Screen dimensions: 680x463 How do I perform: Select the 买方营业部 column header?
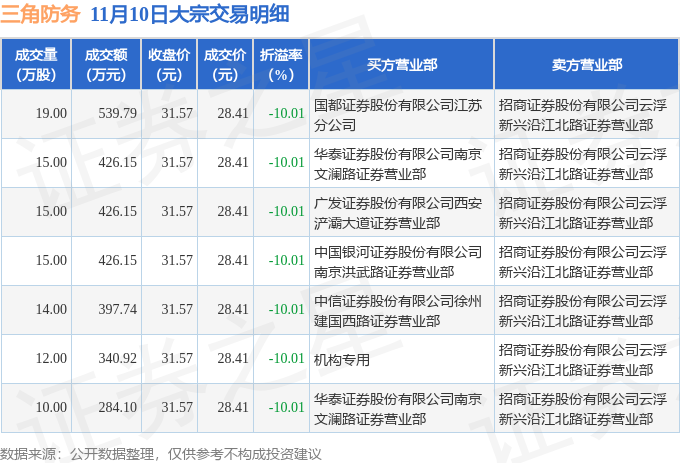[x=402, y=65]
